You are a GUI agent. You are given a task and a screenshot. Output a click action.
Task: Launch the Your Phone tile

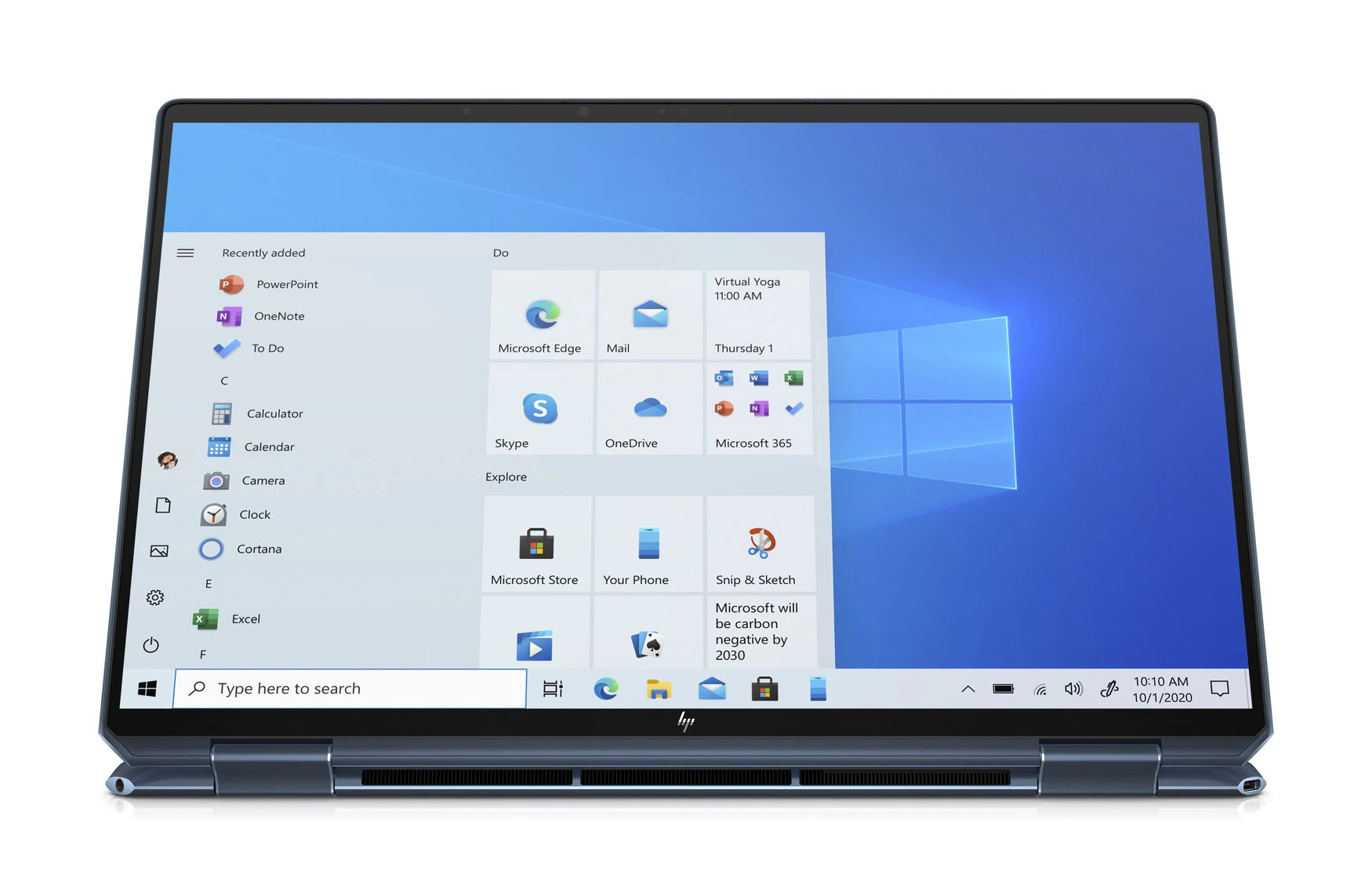coord(648,544)
